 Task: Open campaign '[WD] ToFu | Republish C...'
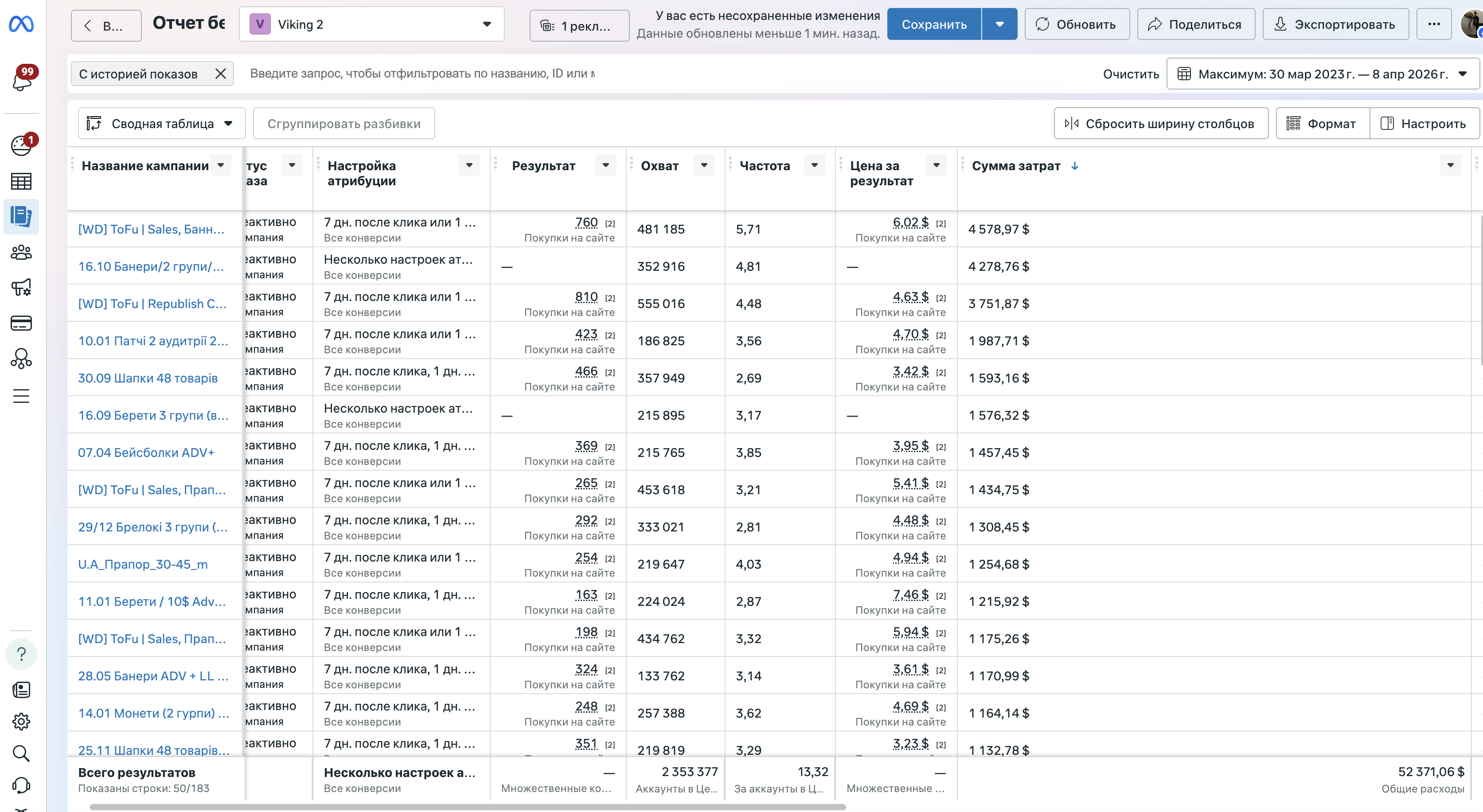[x=152, y=304]
